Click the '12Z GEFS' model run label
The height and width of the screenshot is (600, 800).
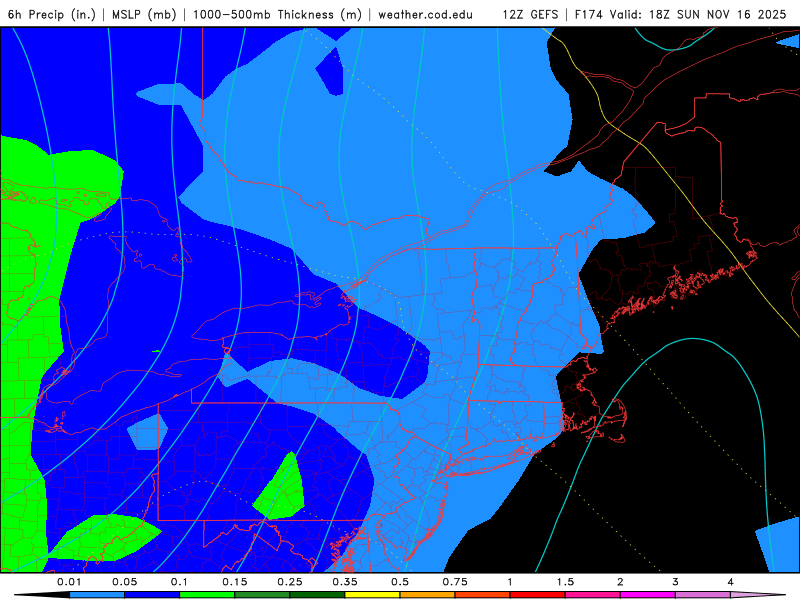coord(531,14)
